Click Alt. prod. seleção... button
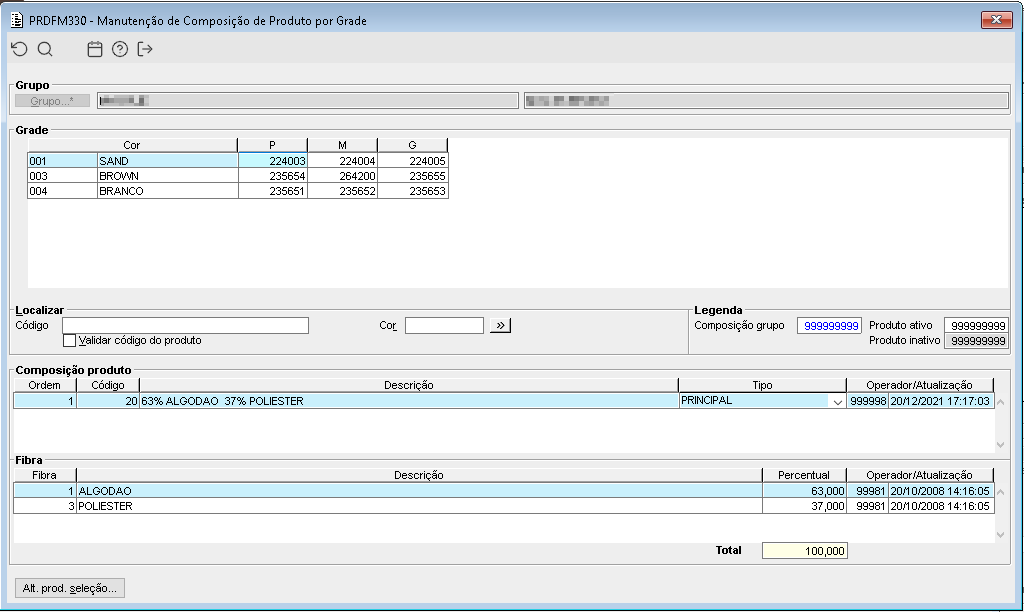Screen dimensions: 1024x612 pyautogui.click(x=70, y=588)
